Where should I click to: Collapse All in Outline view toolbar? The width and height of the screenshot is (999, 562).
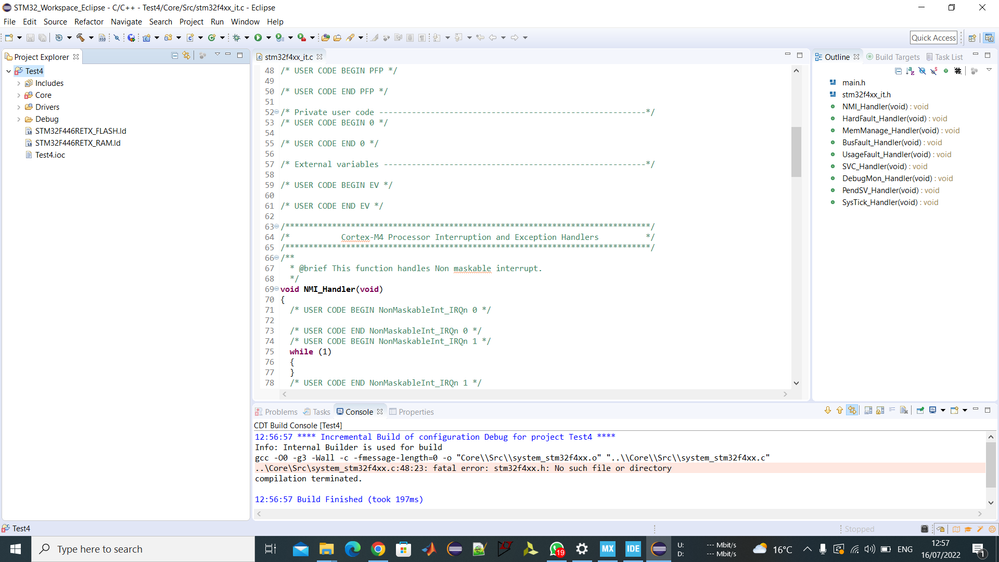[898, 71]
